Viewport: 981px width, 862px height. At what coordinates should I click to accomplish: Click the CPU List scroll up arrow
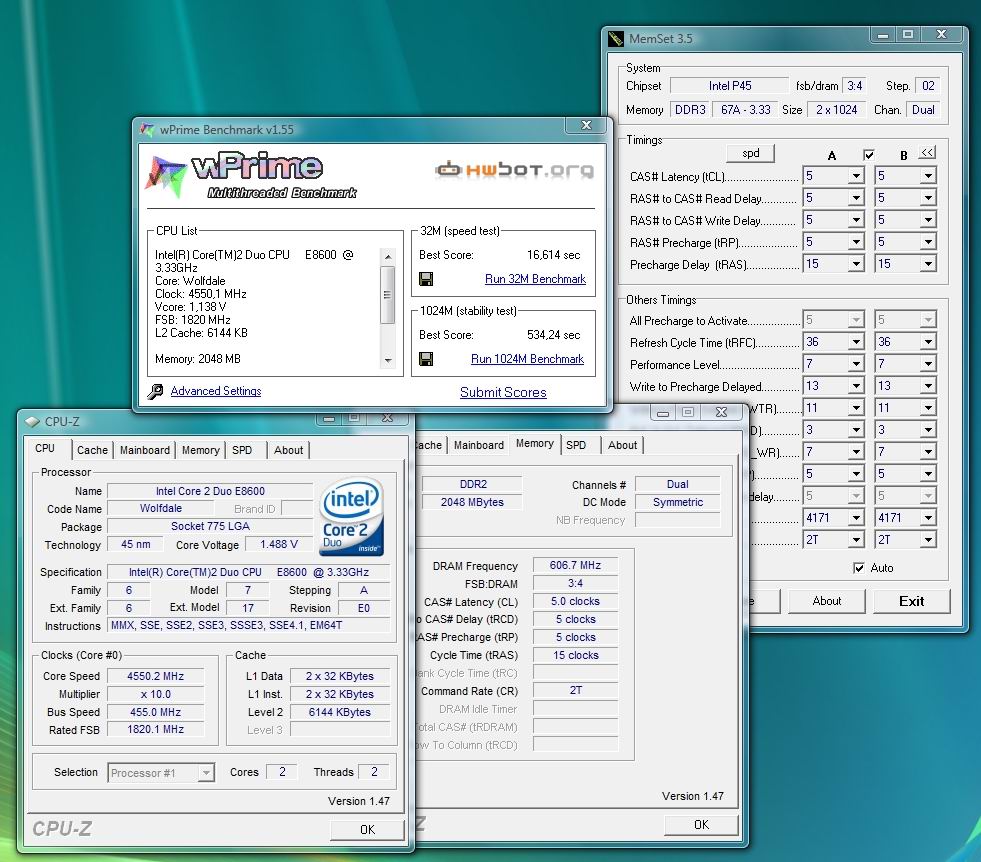pyautogui.click(x=387, y=256)
